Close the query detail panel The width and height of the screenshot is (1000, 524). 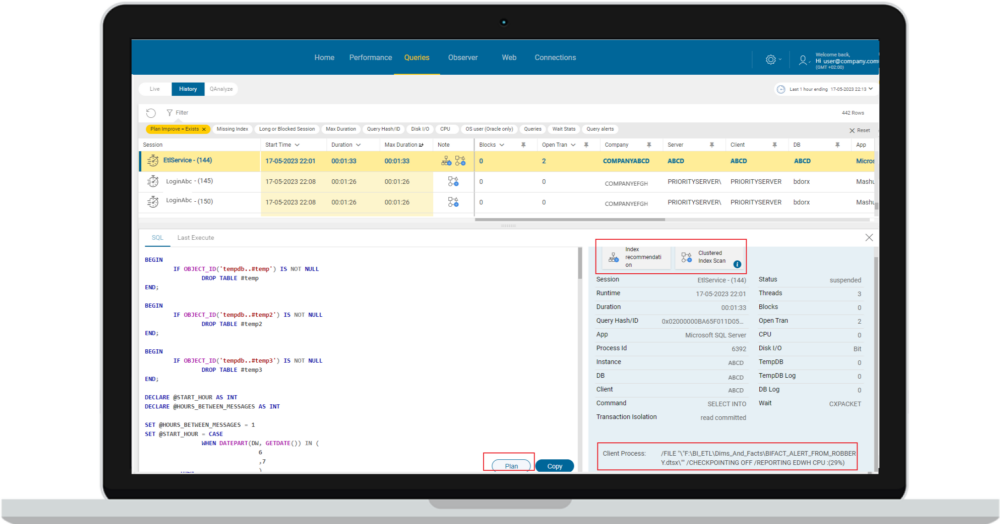[x=869, y=238]
